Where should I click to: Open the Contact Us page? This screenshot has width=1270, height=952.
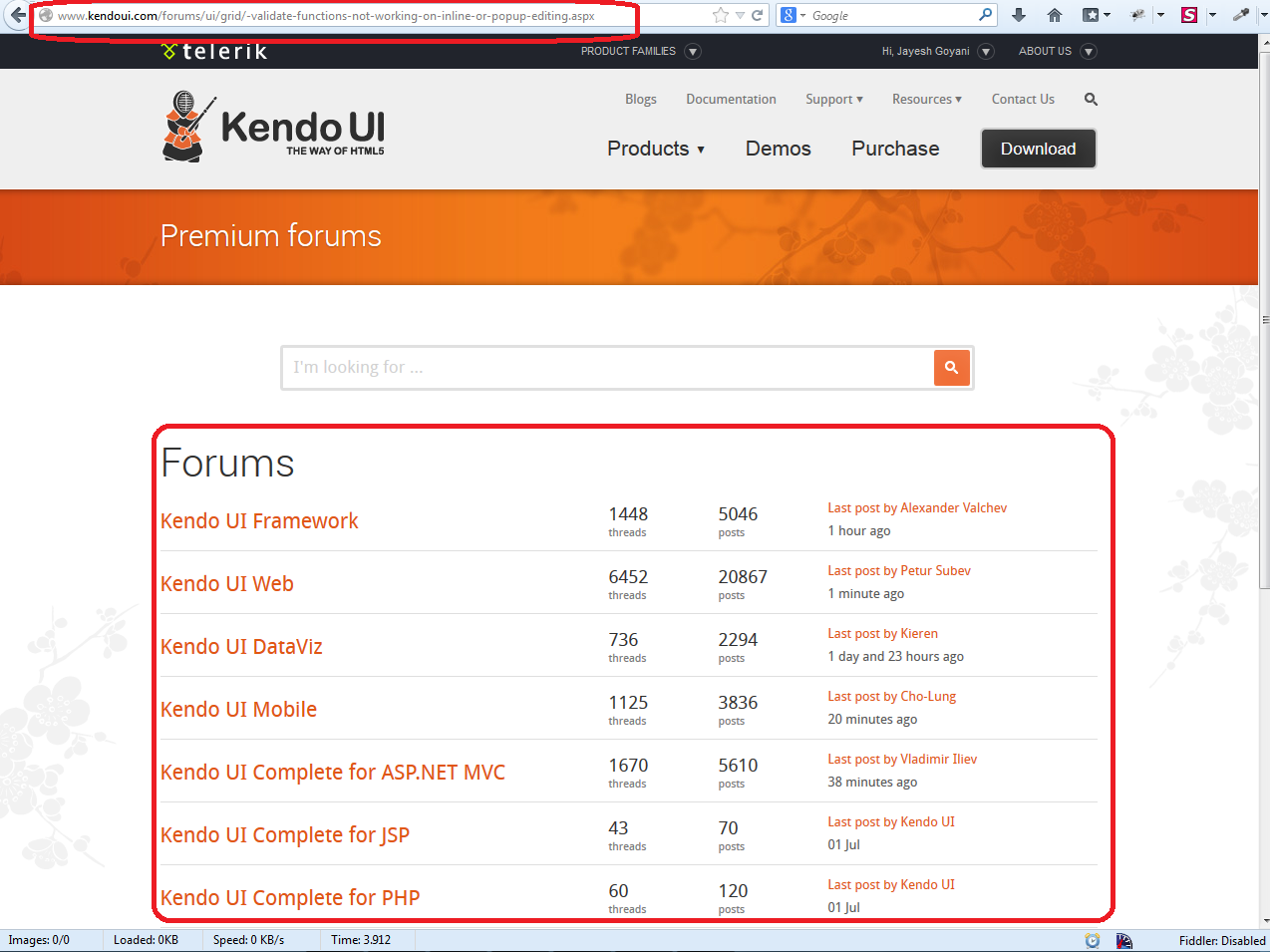pos(1023,99)
